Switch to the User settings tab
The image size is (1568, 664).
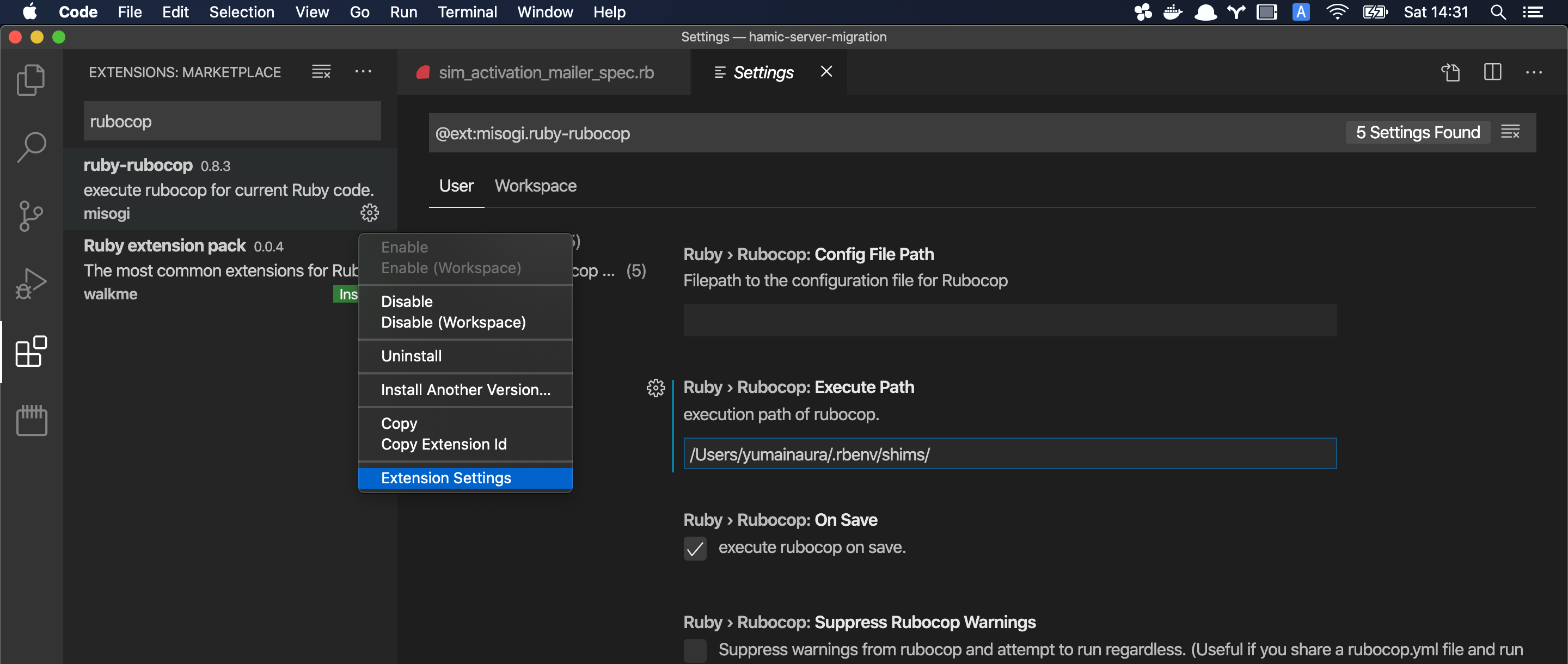[x=456, y=186]
